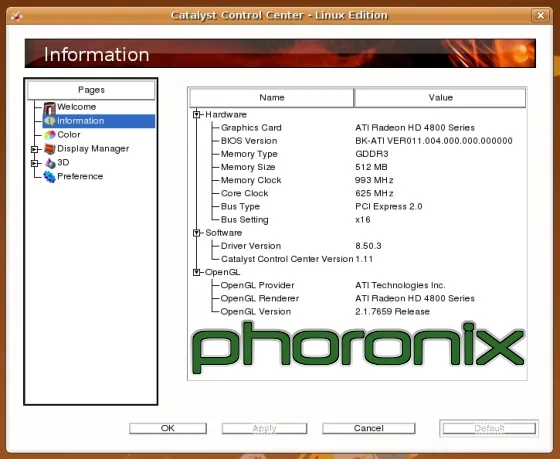The height and width of the screenshot is (459, 560).
Task: Select the OpenGL Version row
Action: click(358, 311)
